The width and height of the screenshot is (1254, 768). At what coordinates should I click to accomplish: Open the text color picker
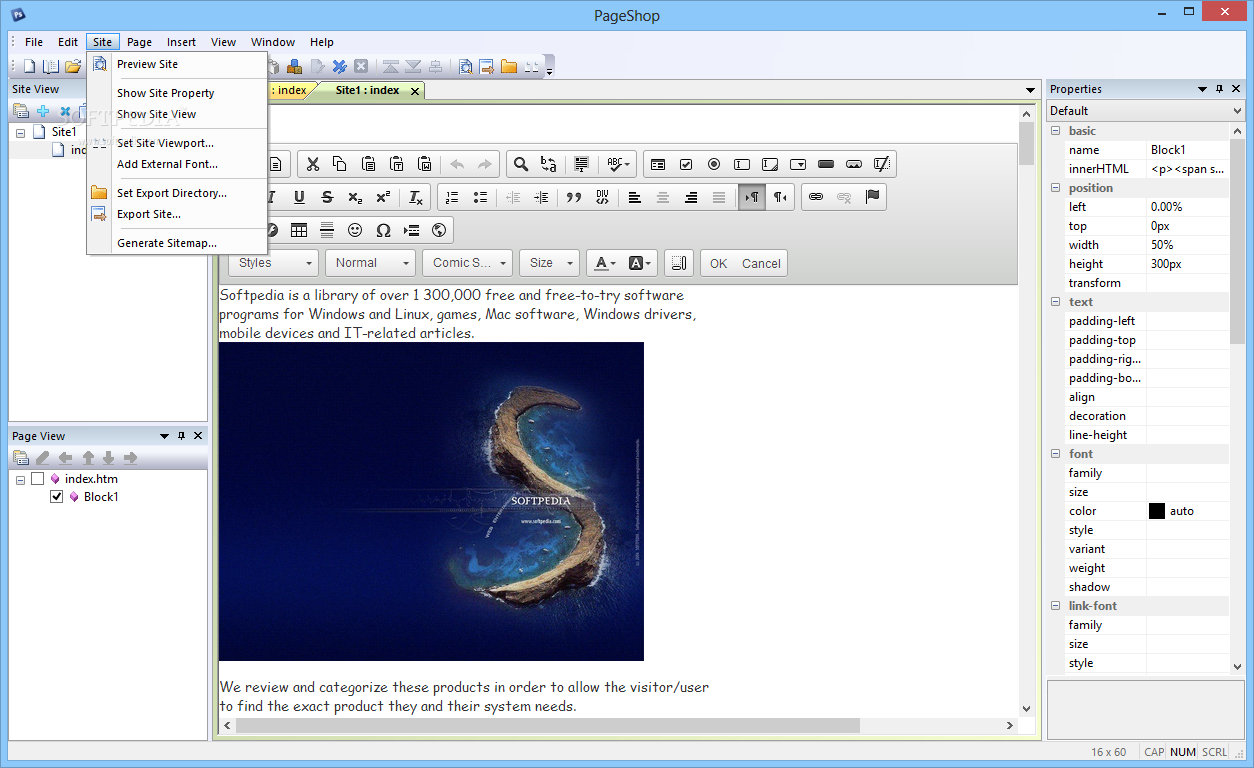point(605,263)
